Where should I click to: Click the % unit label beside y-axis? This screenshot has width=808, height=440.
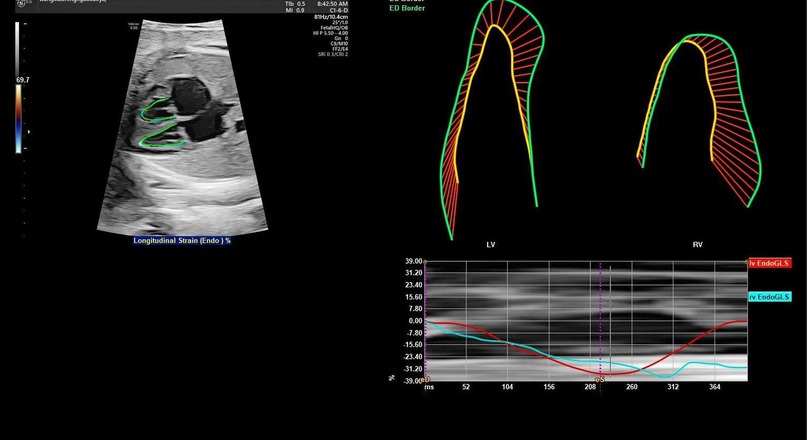coord(392,377)
